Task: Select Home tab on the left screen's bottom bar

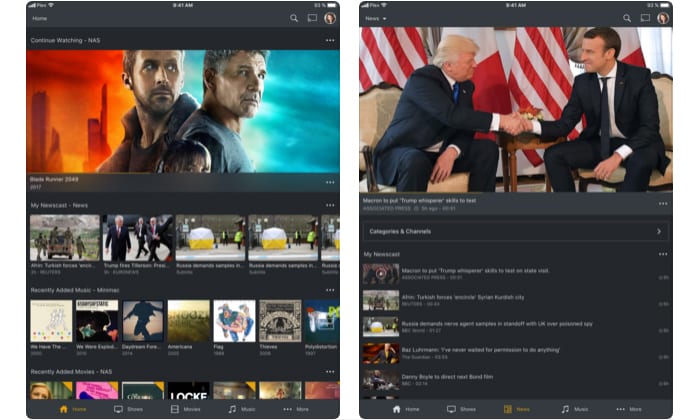Action: (x=73, y=409)
